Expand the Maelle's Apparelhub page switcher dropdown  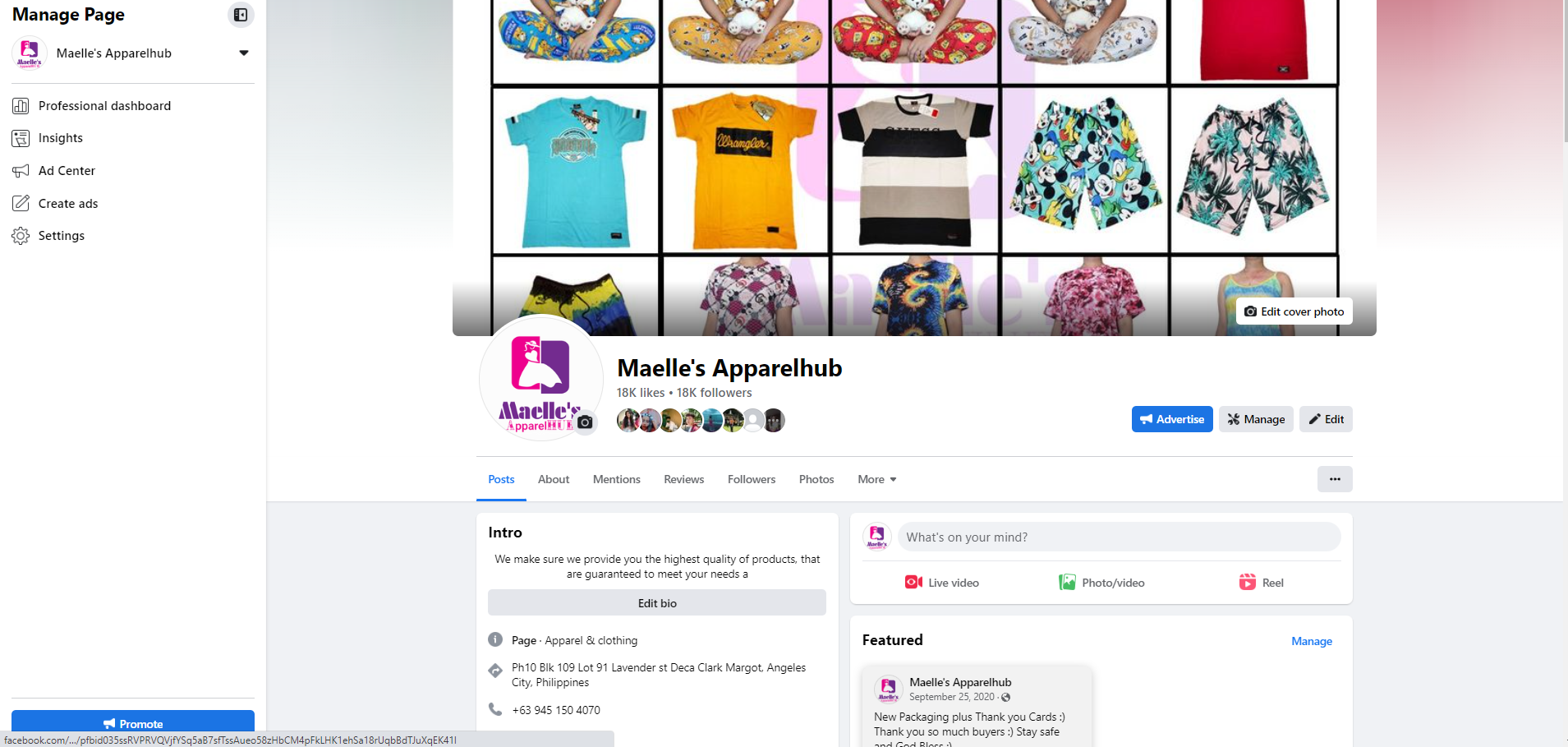(x=244, y=53)
